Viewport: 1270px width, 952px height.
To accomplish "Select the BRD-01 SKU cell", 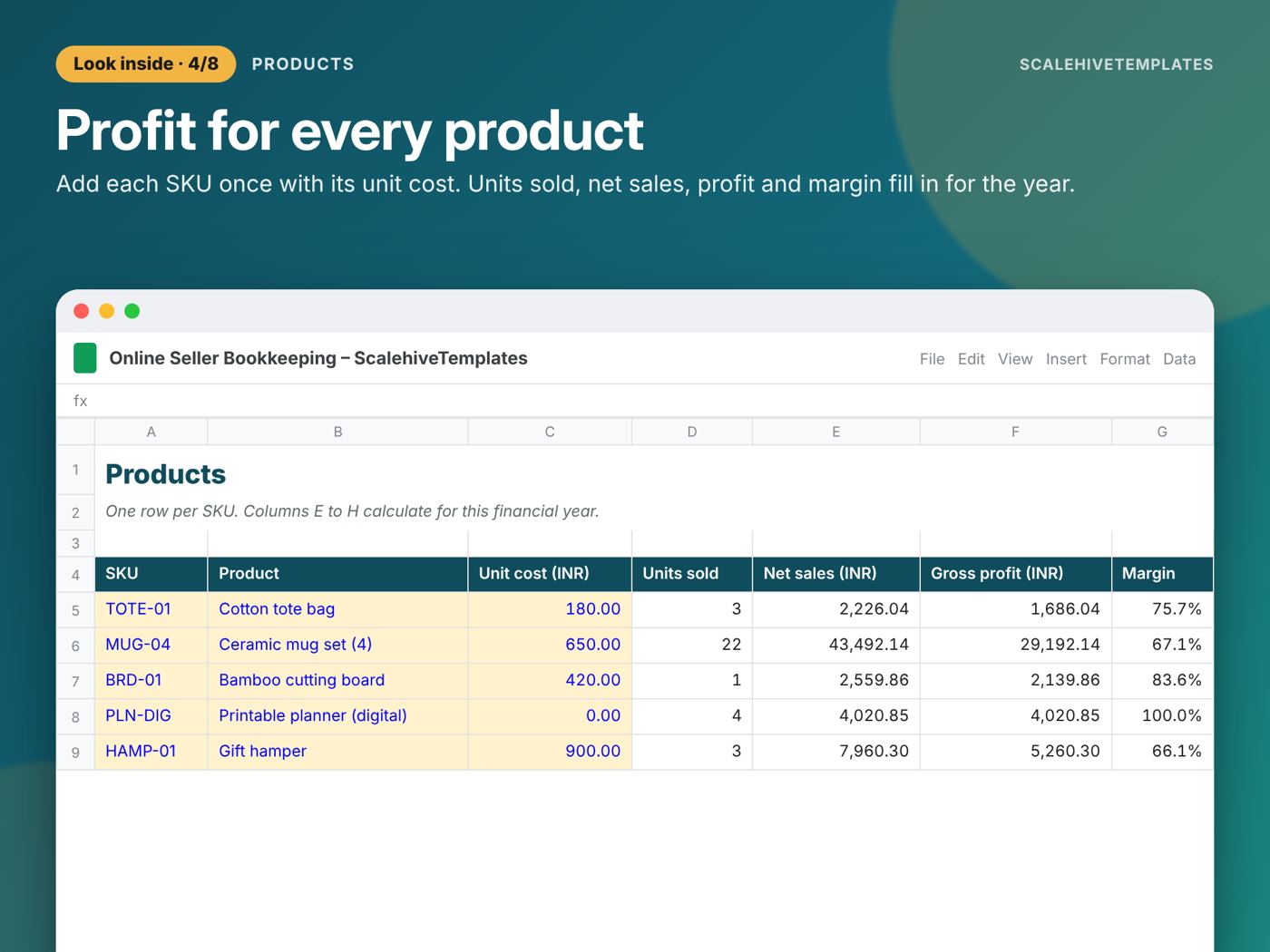I will [x=151, y=680].
